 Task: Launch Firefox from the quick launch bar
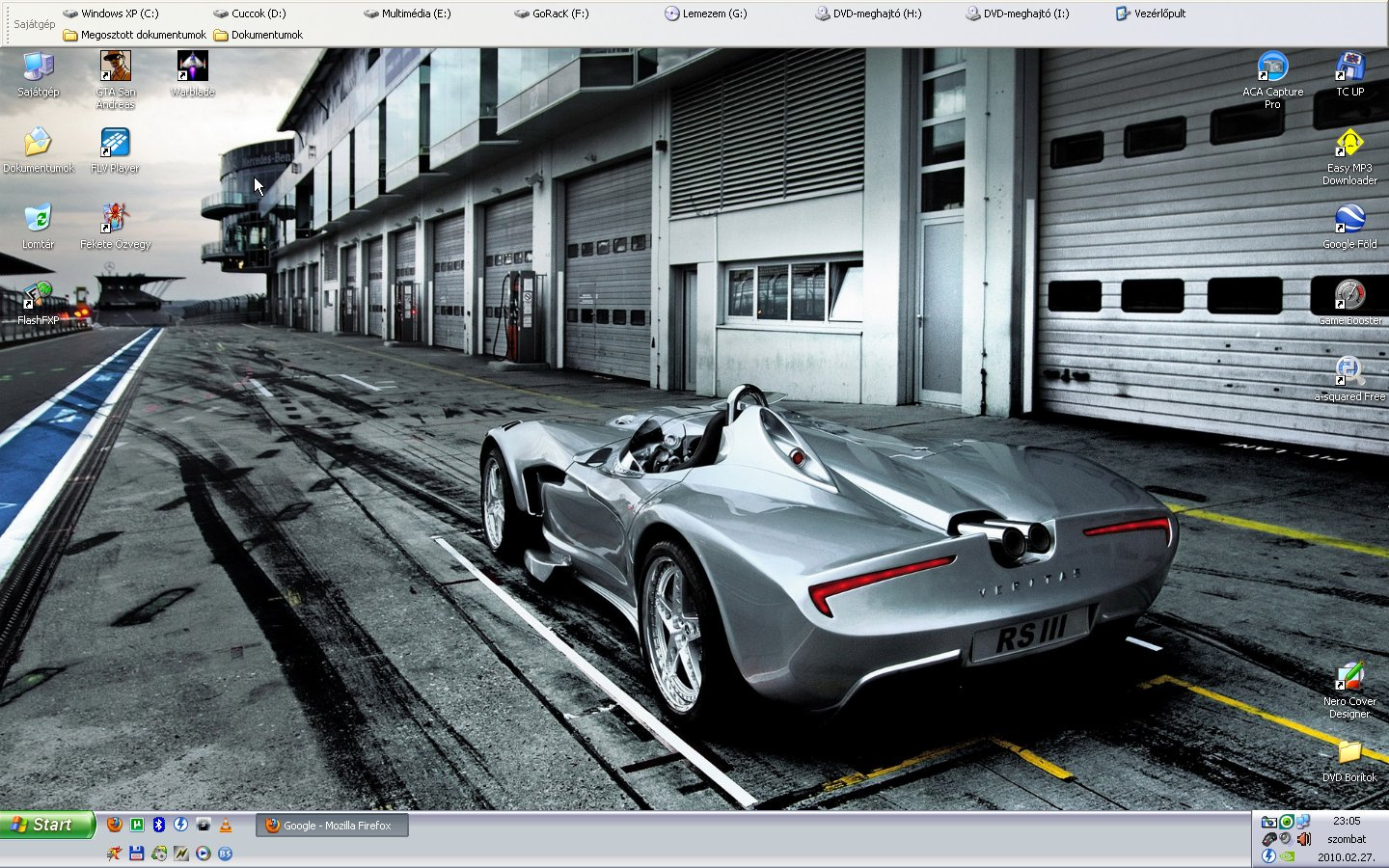tap(115, 824)
